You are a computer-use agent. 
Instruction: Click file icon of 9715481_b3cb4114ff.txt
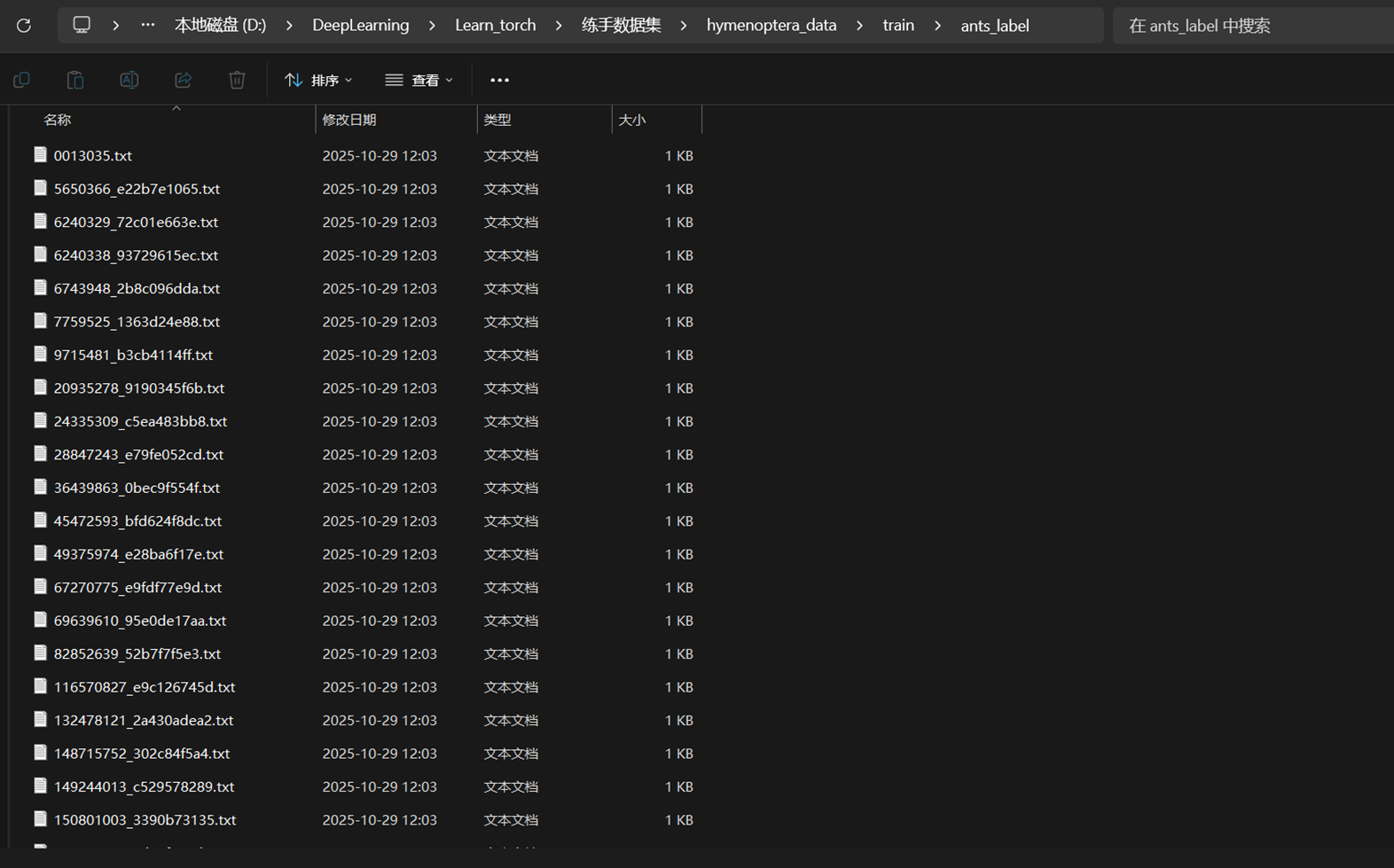point(40,354)
